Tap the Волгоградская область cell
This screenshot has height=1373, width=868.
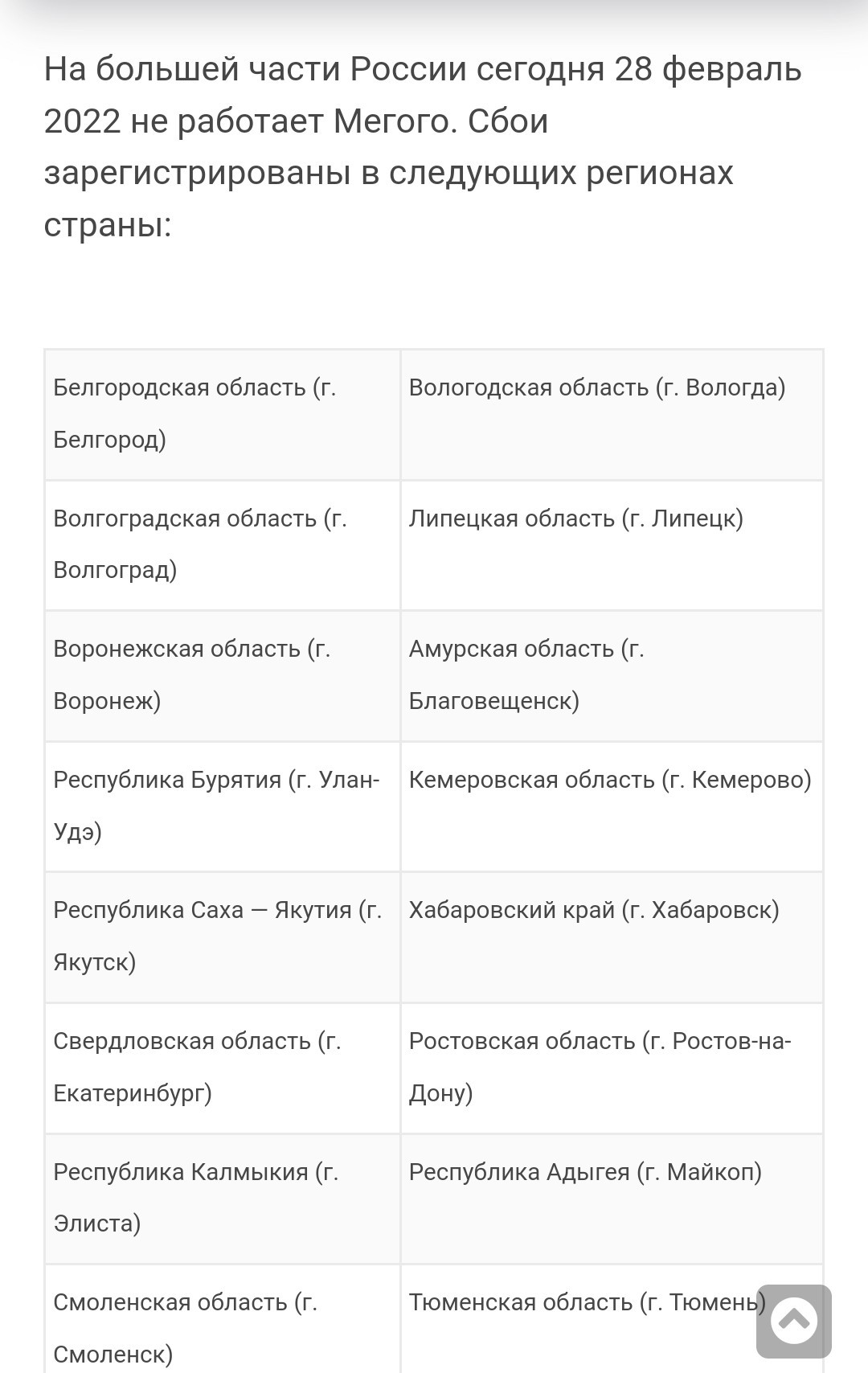[223, 546]
